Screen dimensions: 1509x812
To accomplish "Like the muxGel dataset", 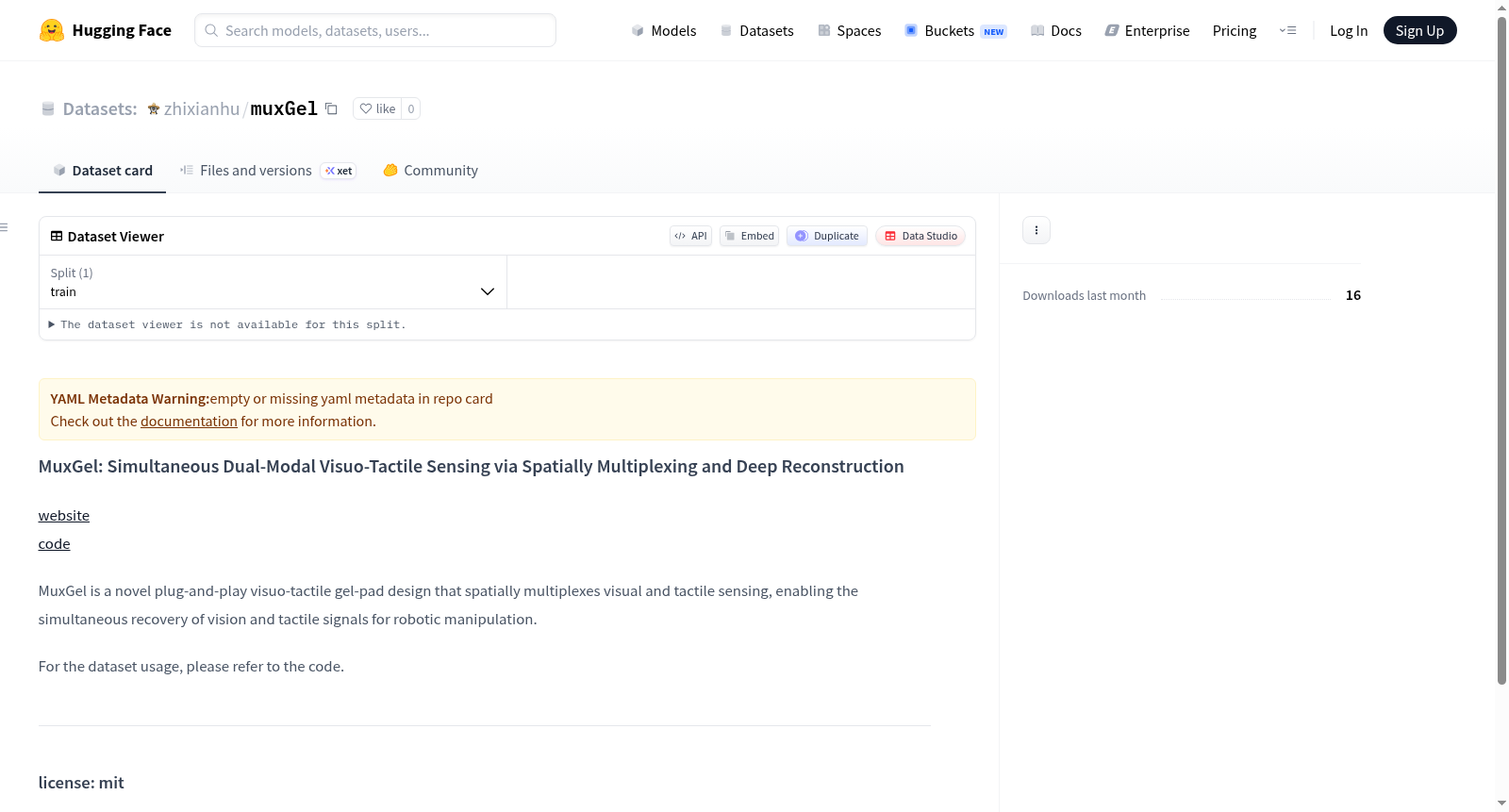I will tap(377, 108).
